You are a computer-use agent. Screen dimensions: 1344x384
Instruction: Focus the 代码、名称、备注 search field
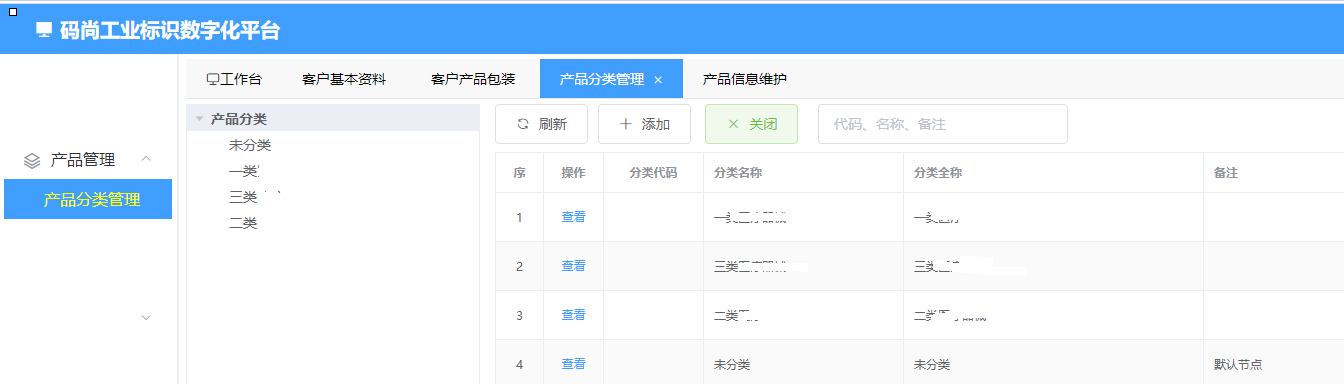click(942, 124)
